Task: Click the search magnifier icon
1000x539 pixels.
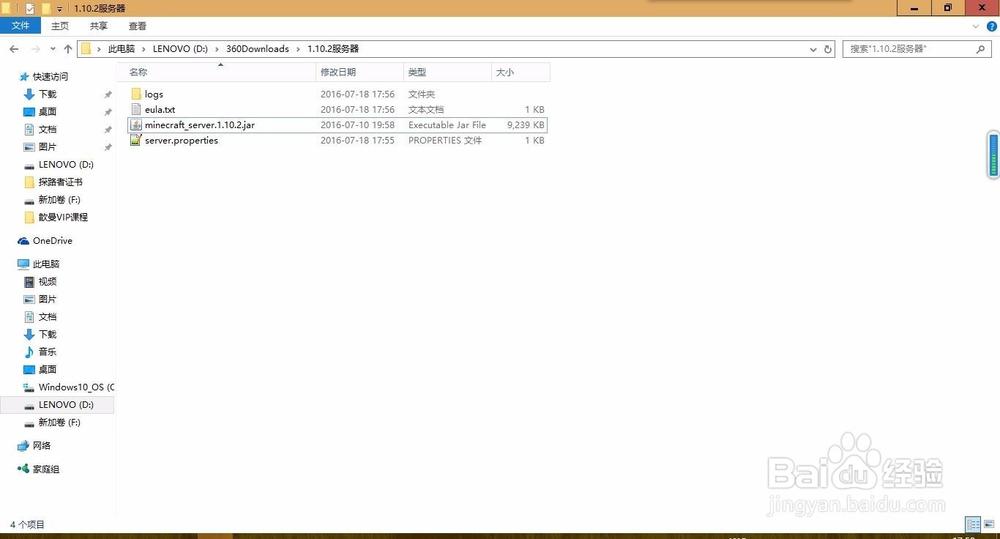Action: point(980,48)
